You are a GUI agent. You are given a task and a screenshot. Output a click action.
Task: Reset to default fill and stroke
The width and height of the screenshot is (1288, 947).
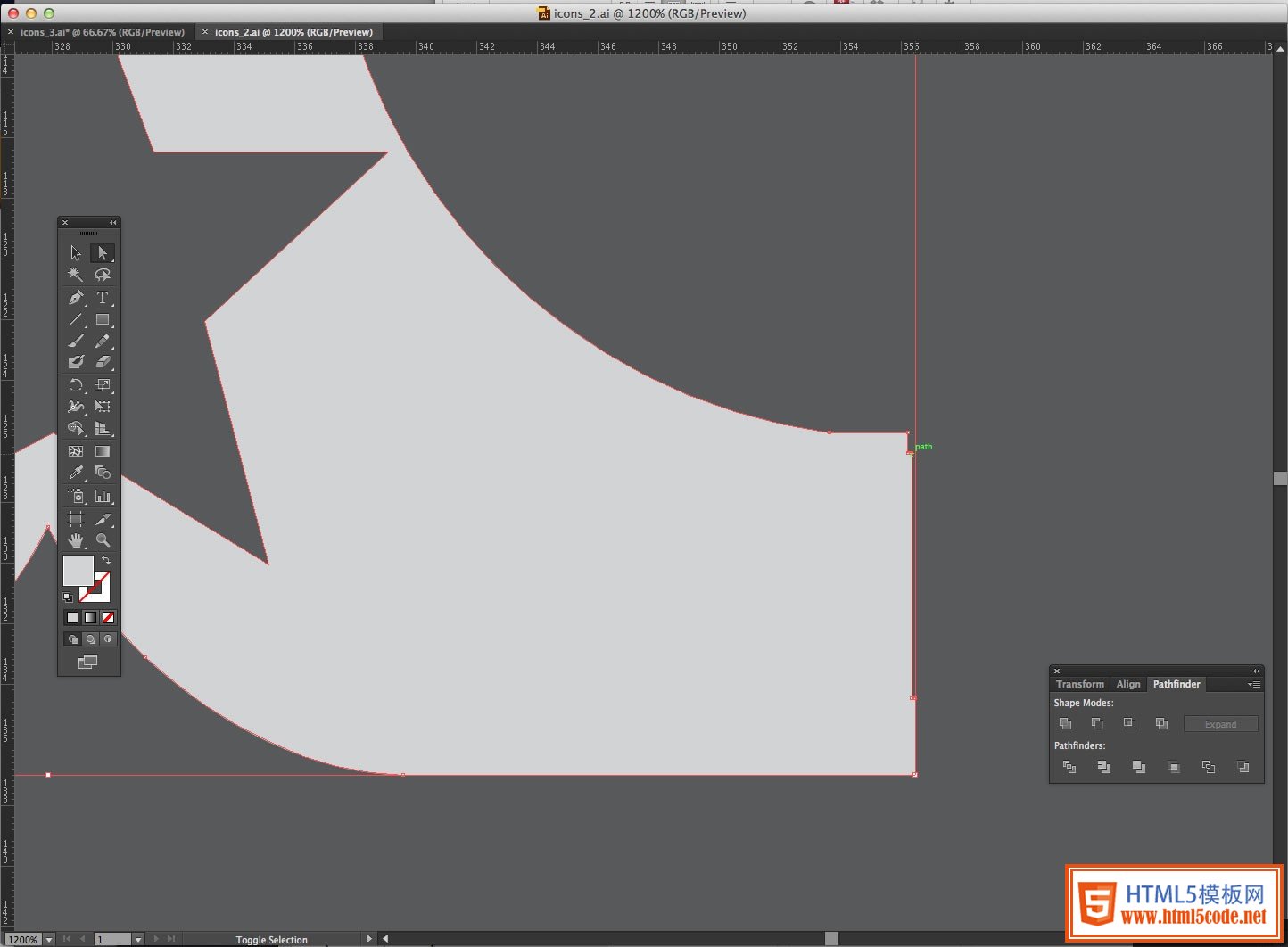[x=68, y=597]
